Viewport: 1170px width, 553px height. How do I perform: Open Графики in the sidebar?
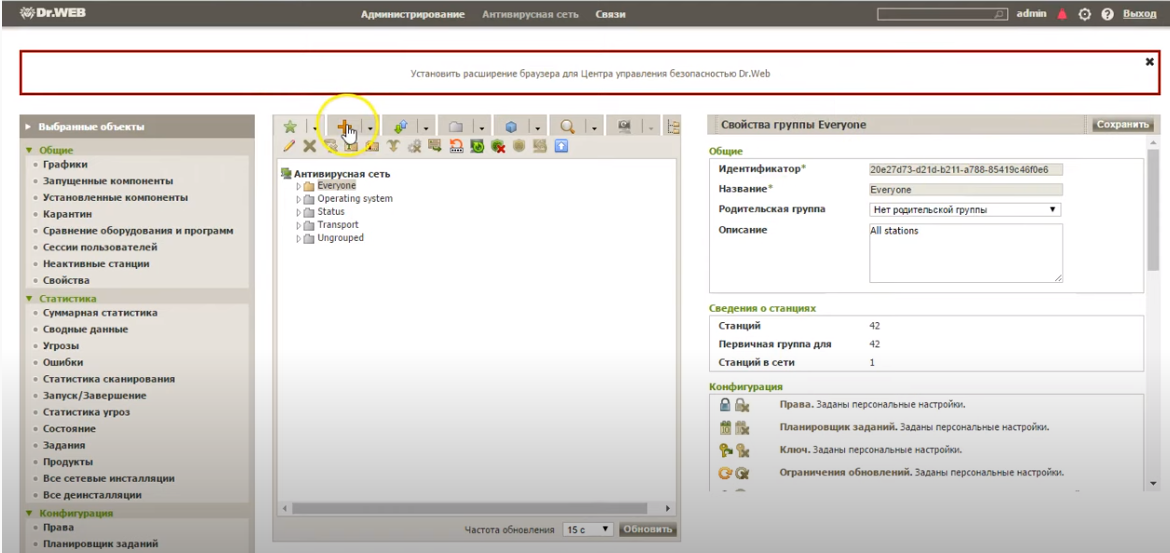coord(65,165)
